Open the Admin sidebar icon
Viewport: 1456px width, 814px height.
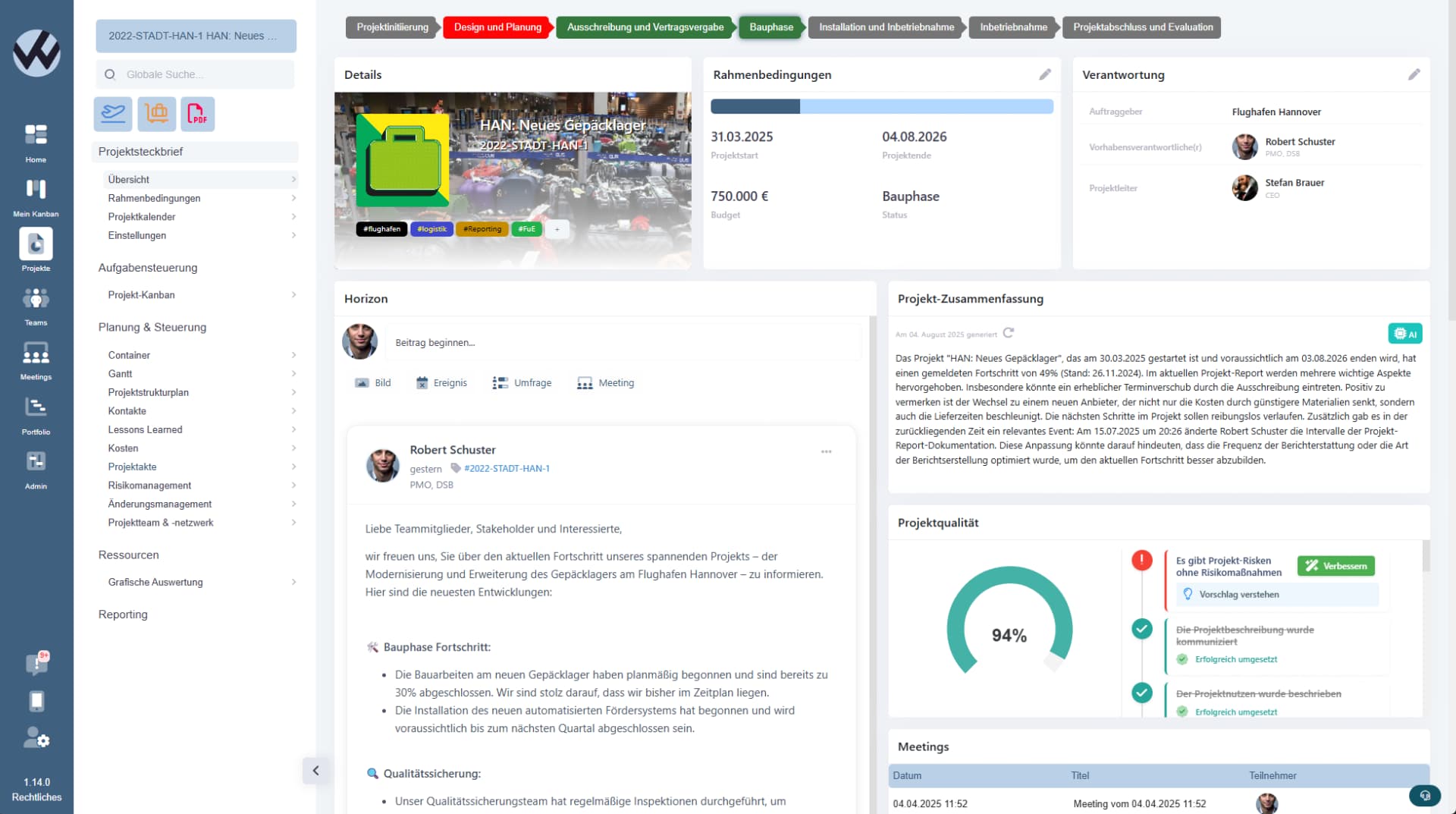tap(36, 461)
